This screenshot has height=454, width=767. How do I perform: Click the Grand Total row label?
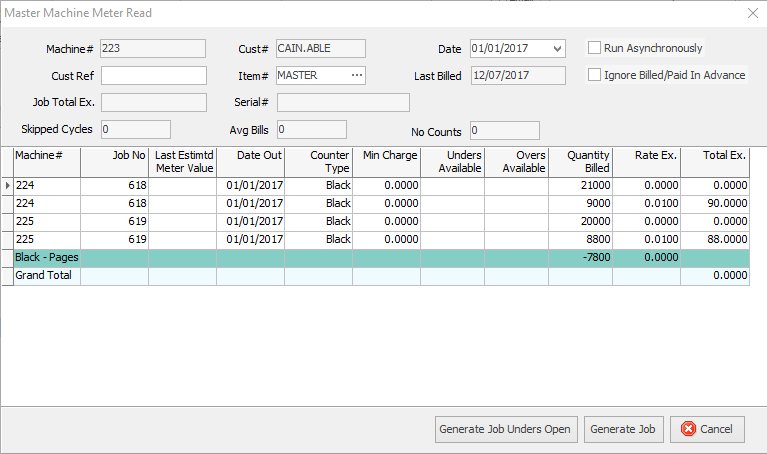pyautogui.click(x=44, y=275)
